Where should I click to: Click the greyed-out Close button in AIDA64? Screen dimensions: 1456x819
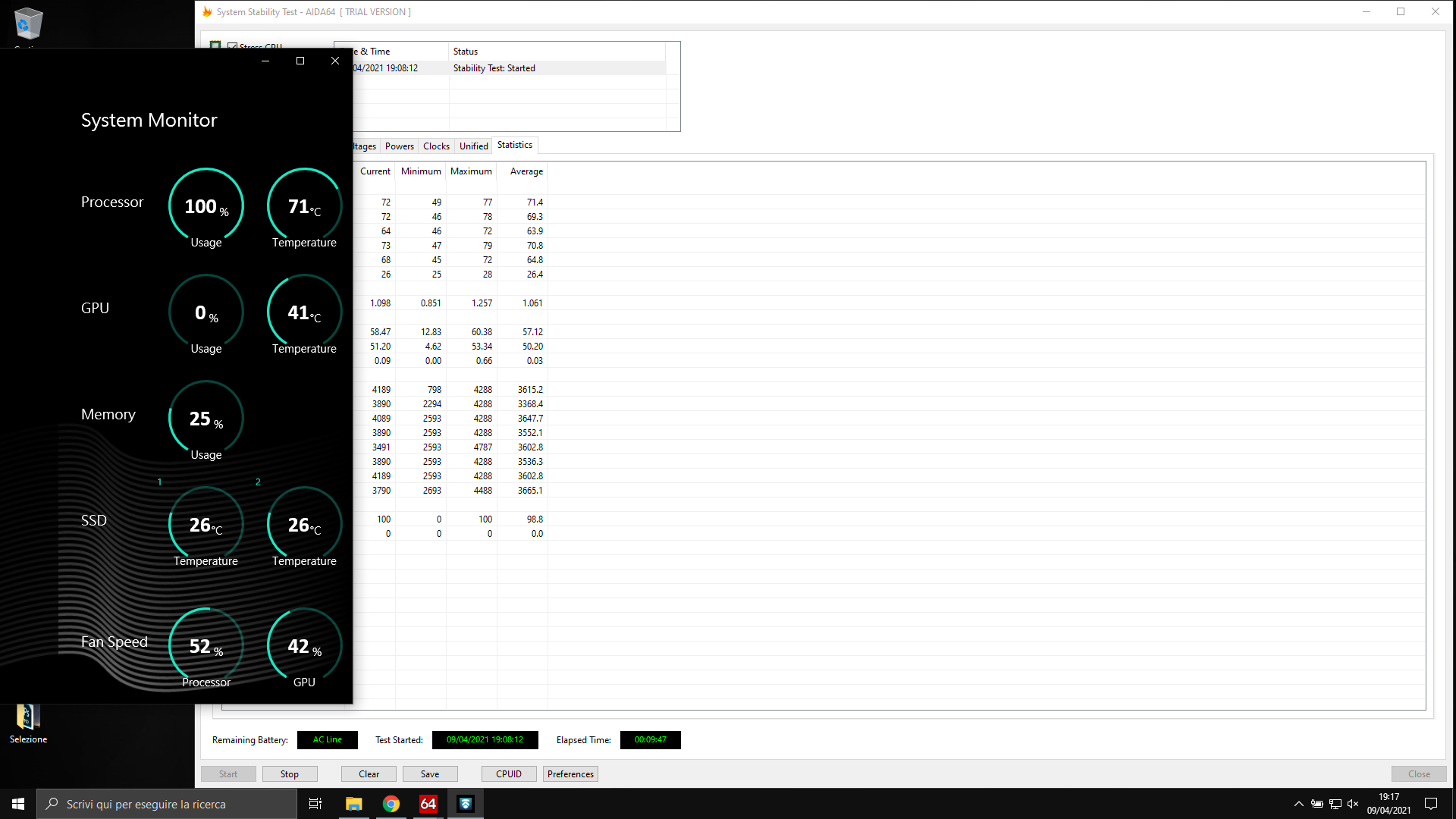(1419, 774)
